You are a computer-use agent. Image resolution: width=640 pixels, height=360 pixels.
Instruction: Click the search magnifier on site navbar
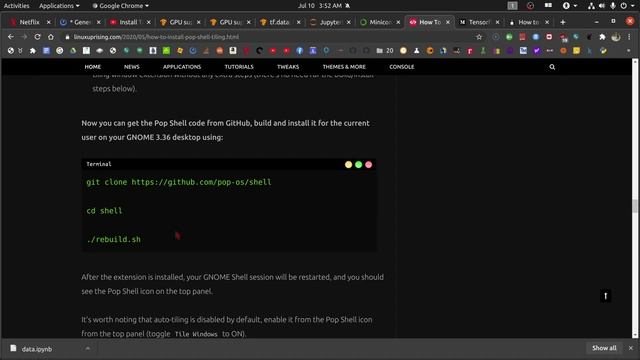[552, 67]
